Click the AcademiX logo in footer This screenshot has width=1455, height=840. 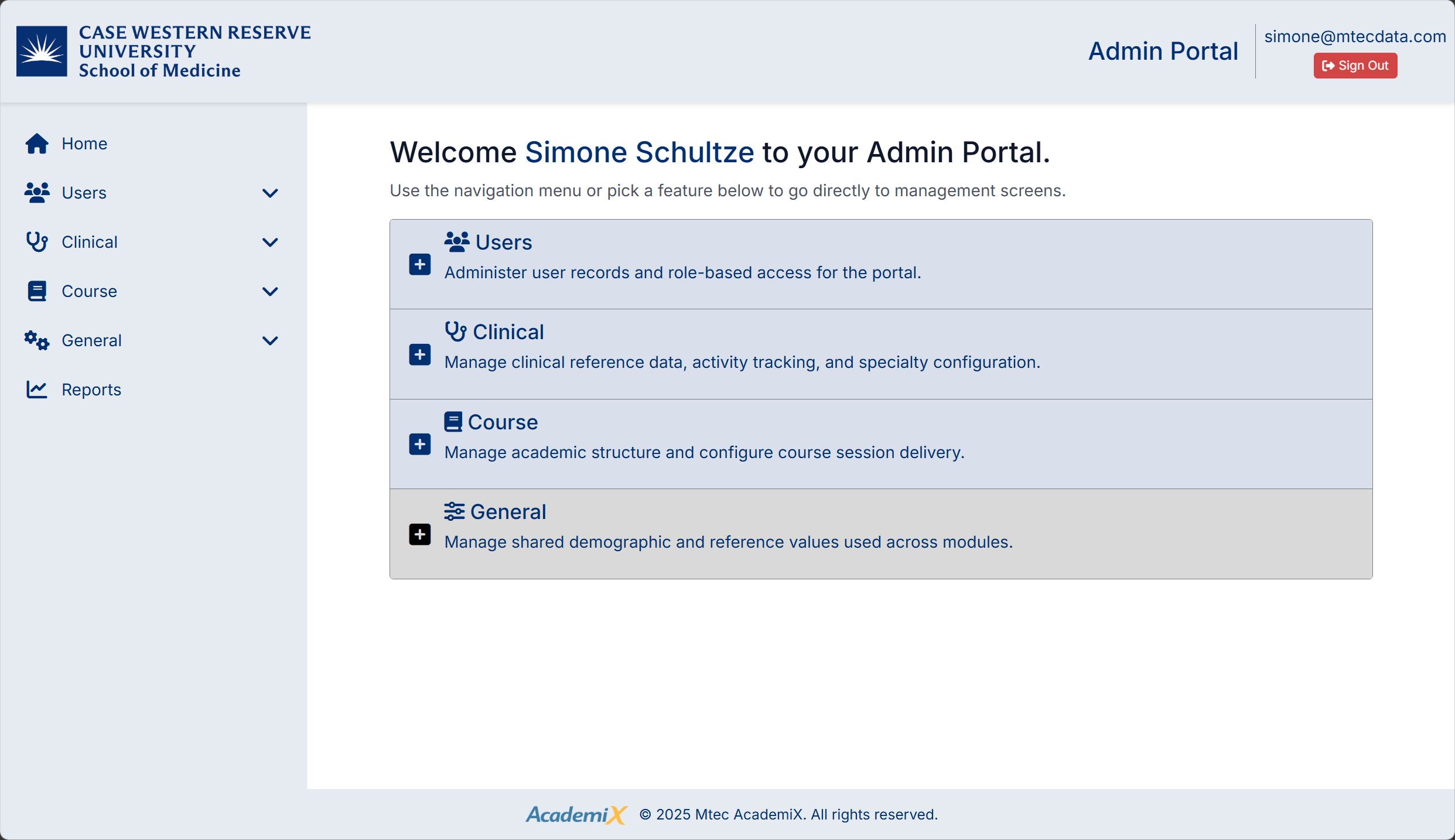[x=576, y=814]
